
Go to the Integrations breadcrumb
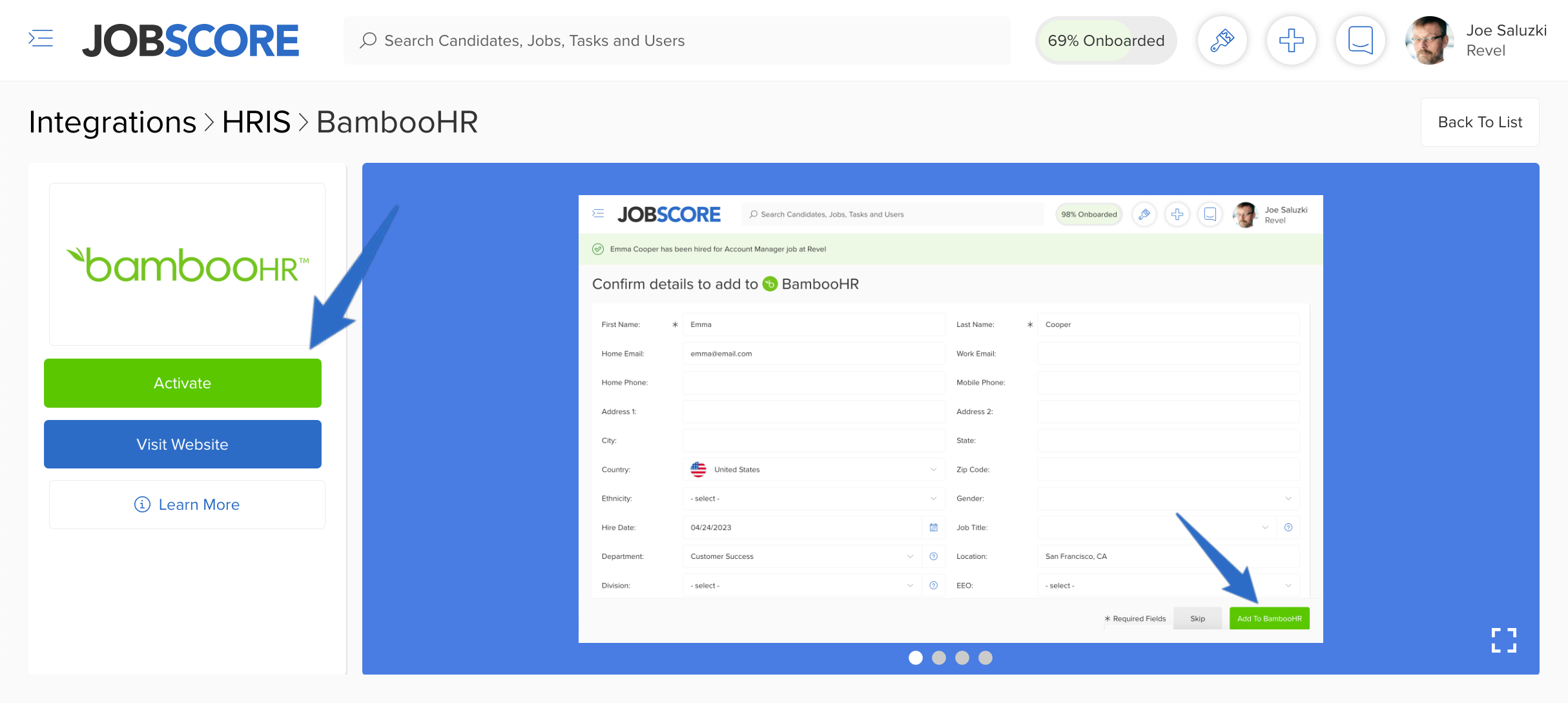[x=112, y=122]
